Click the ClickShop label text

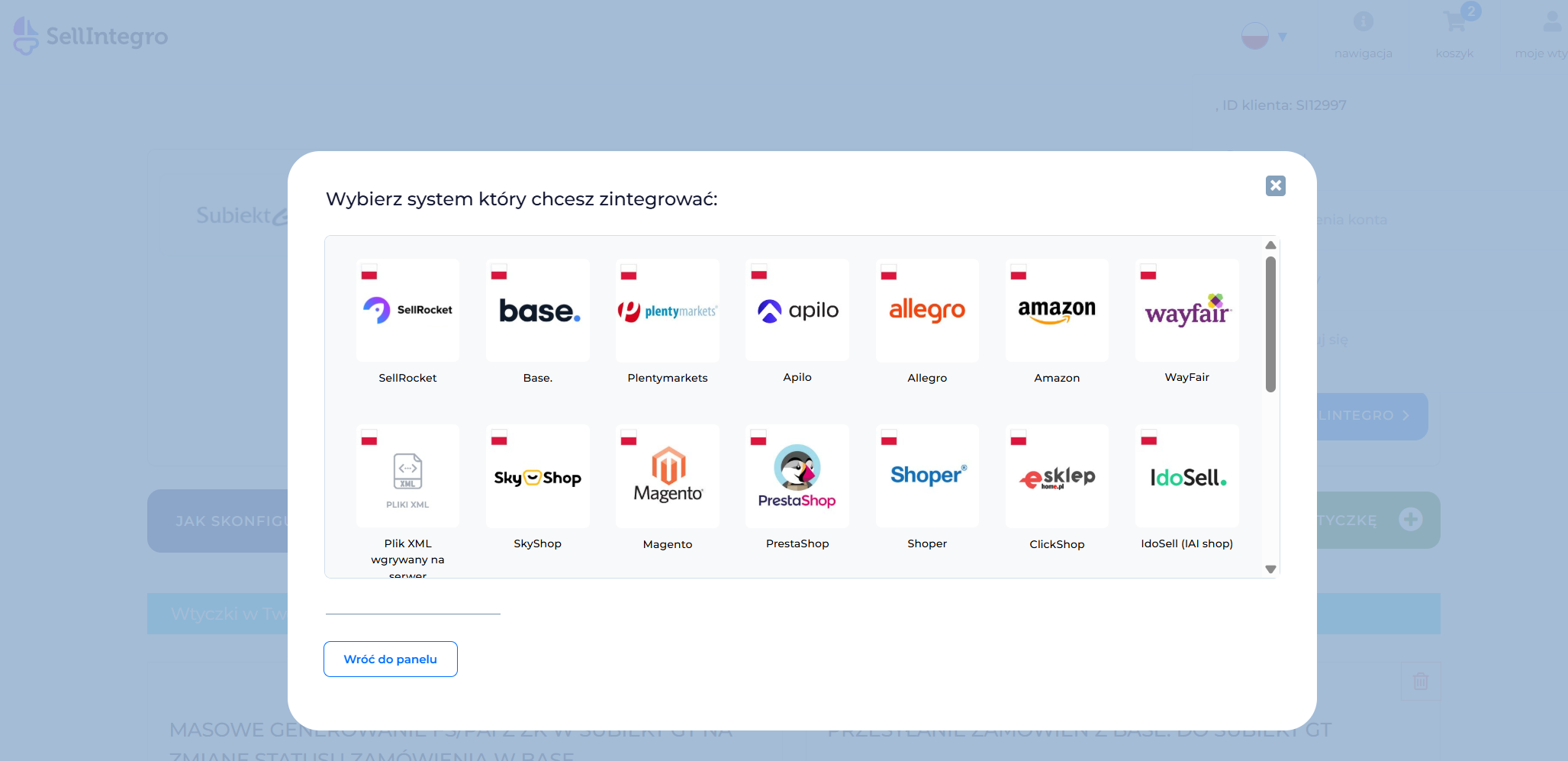coord(1057,544)
